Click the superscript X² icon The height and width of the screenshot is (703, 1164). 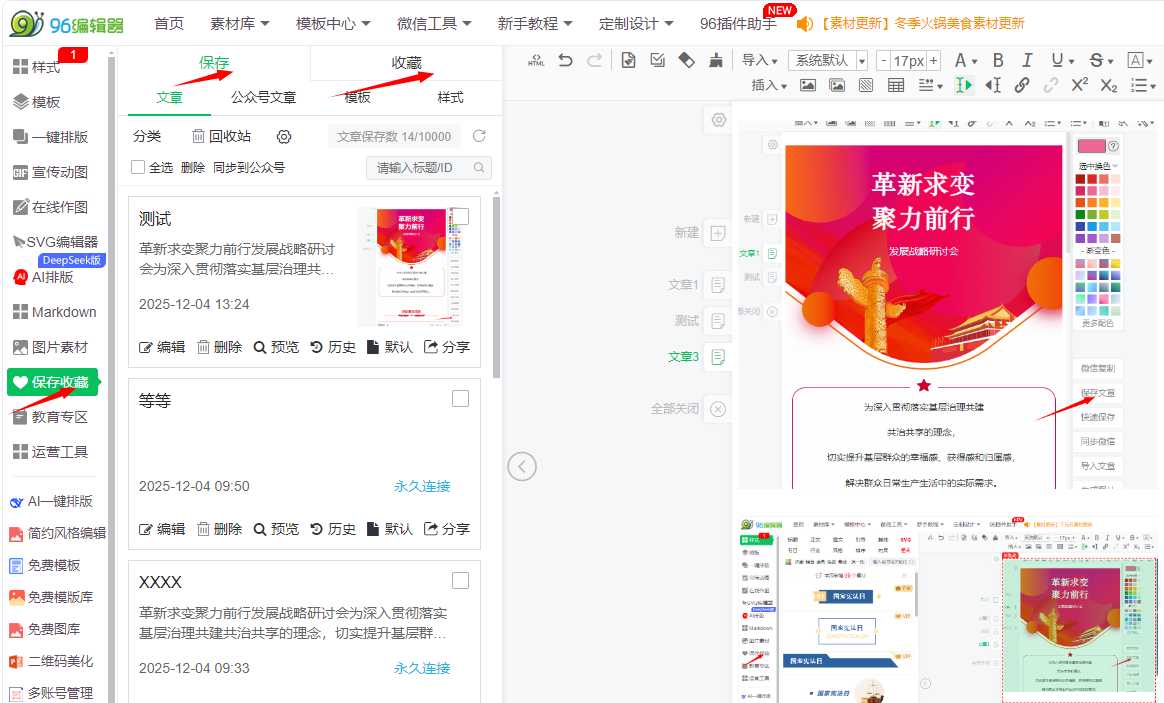1079,85
